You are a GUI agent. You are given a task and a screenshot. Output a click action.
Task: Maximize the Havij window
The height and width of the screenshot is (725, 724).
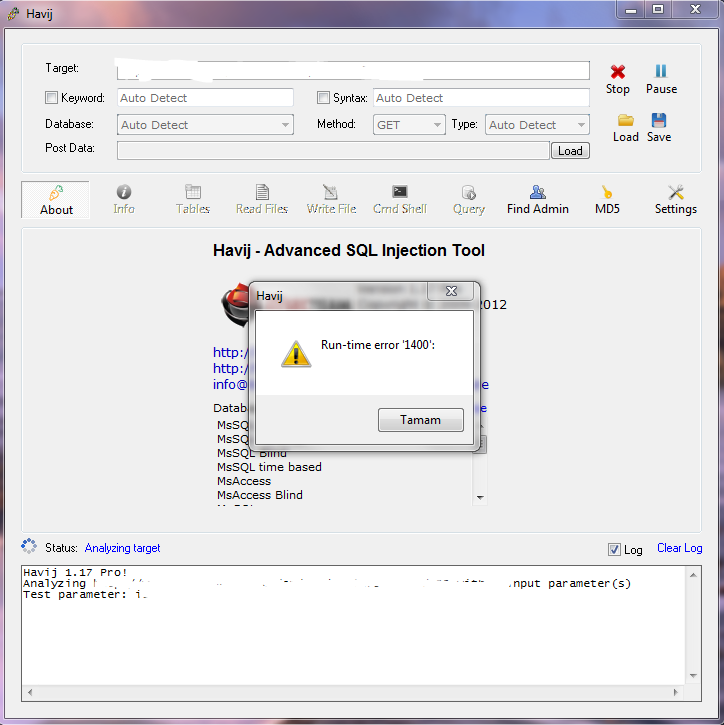point(658,9)
